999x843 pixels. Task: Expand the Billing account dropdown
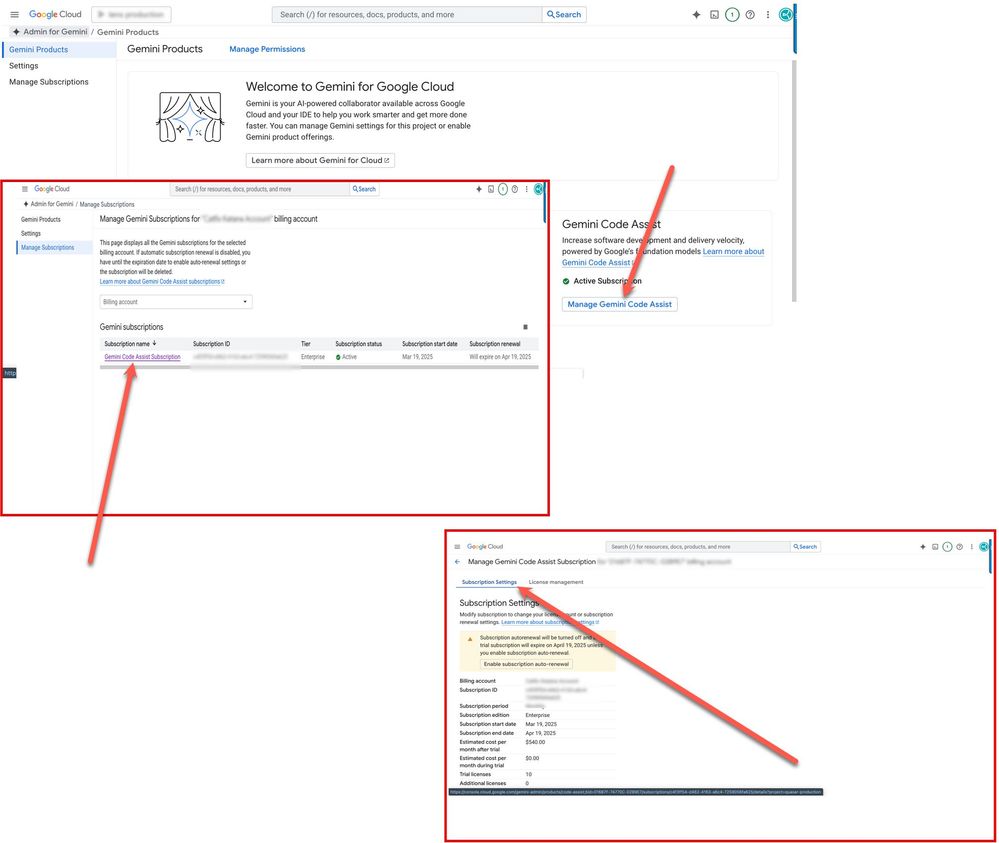(176, 302)
